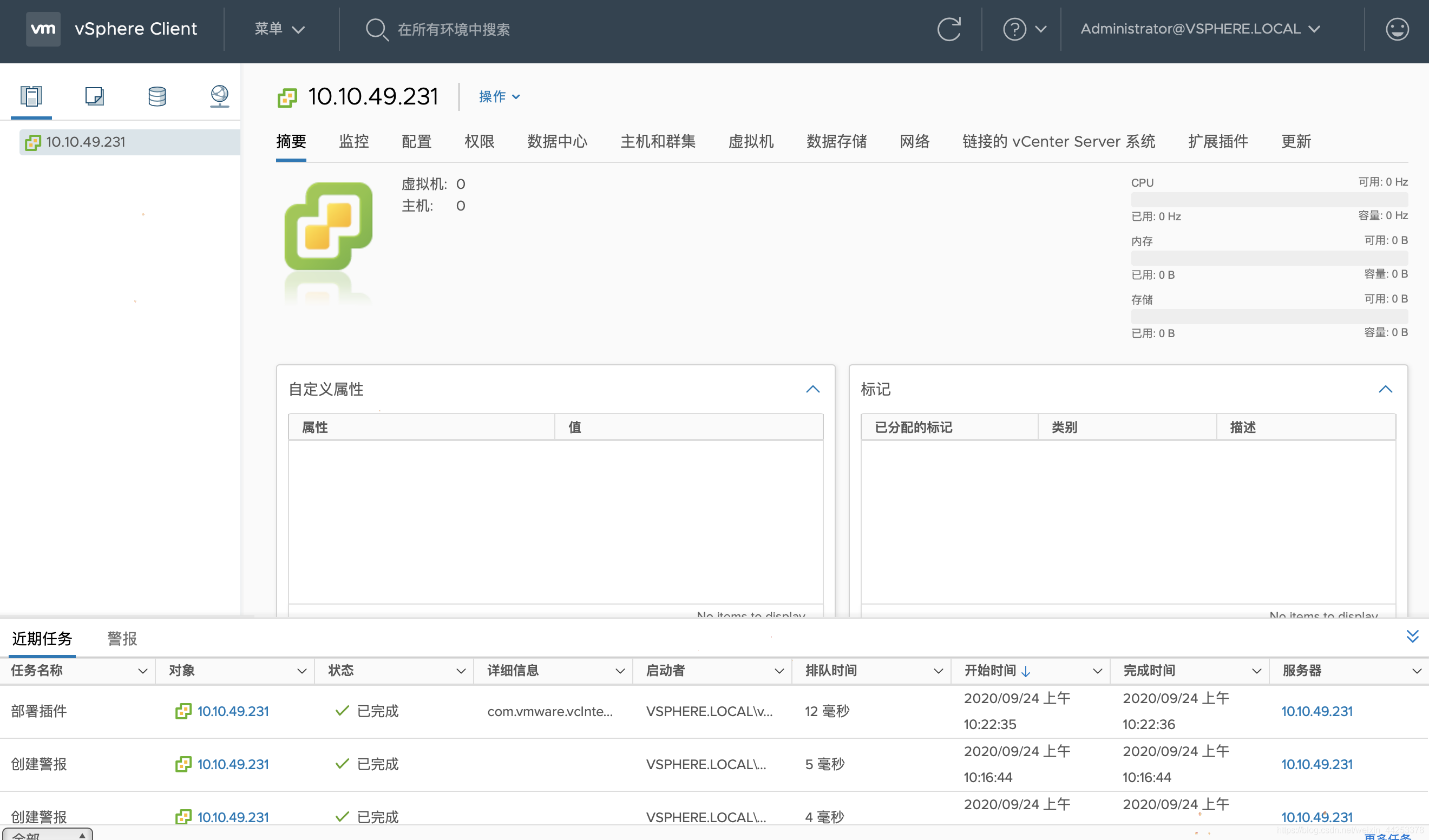Switch to the 权限 tab
Viewport: 1429px width, 840px height.
point(479,141)
